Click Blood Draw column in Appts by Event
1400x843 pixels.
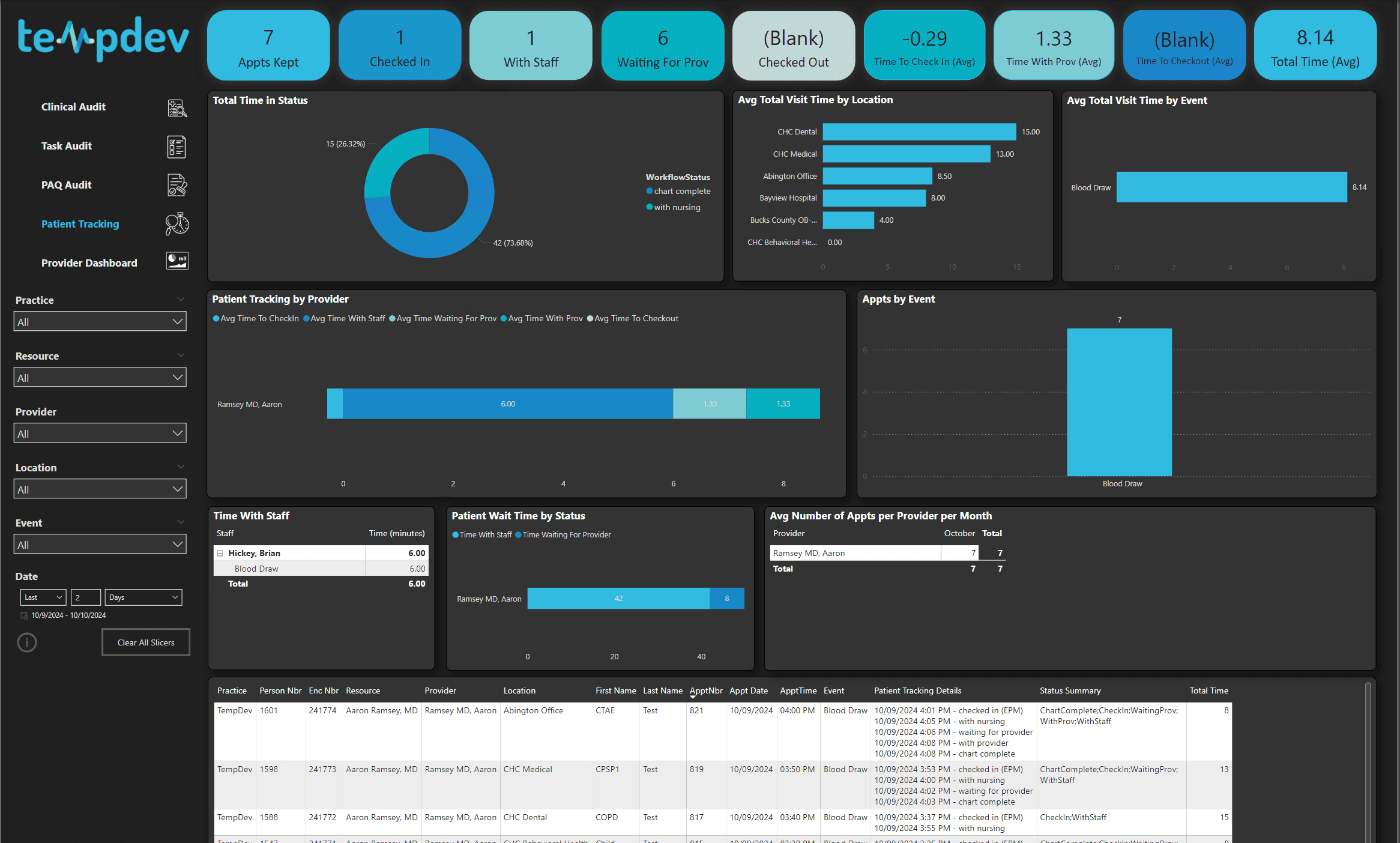[1119, 402]
